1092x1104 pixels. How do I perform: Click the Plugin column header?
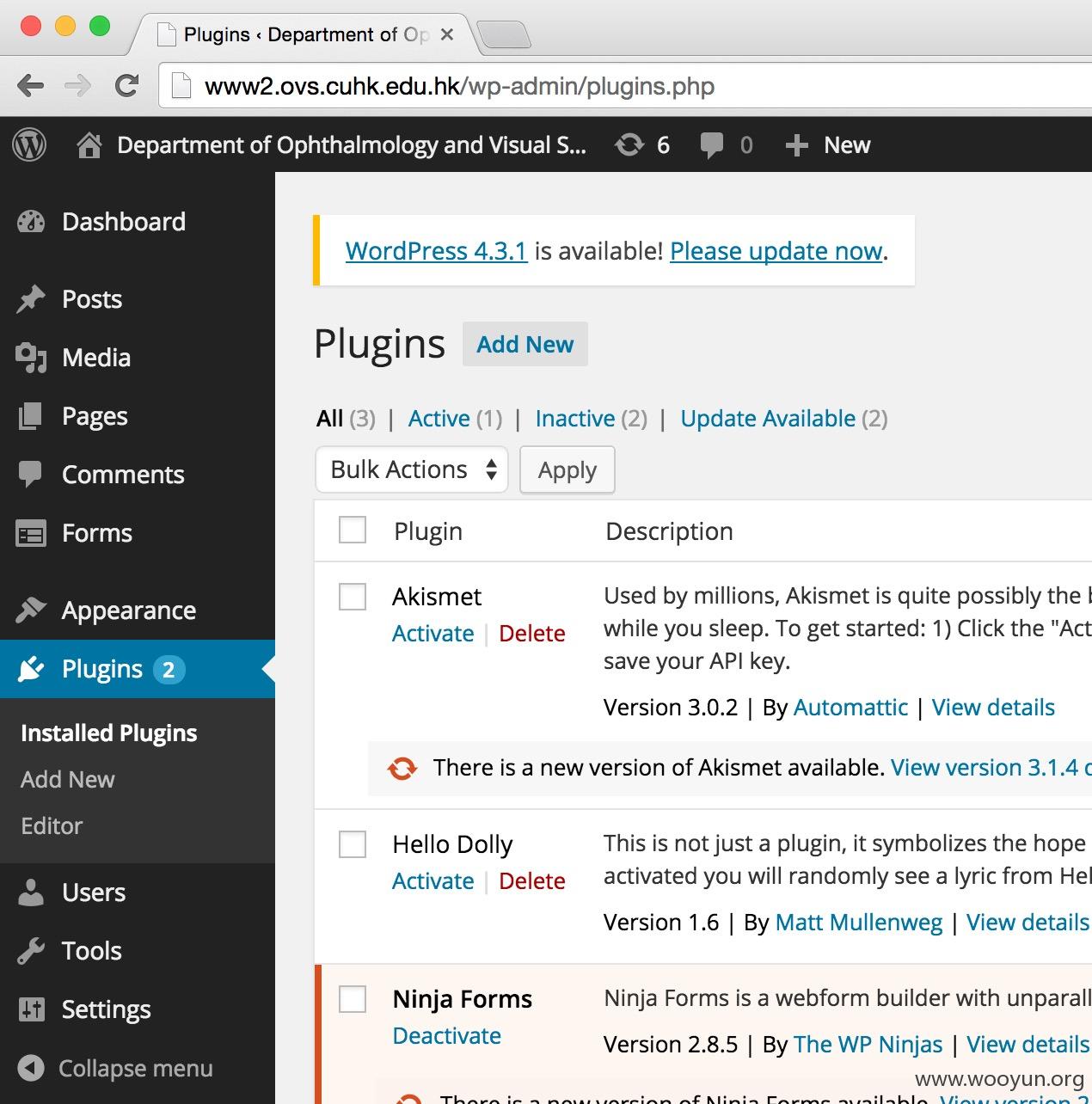428,531
